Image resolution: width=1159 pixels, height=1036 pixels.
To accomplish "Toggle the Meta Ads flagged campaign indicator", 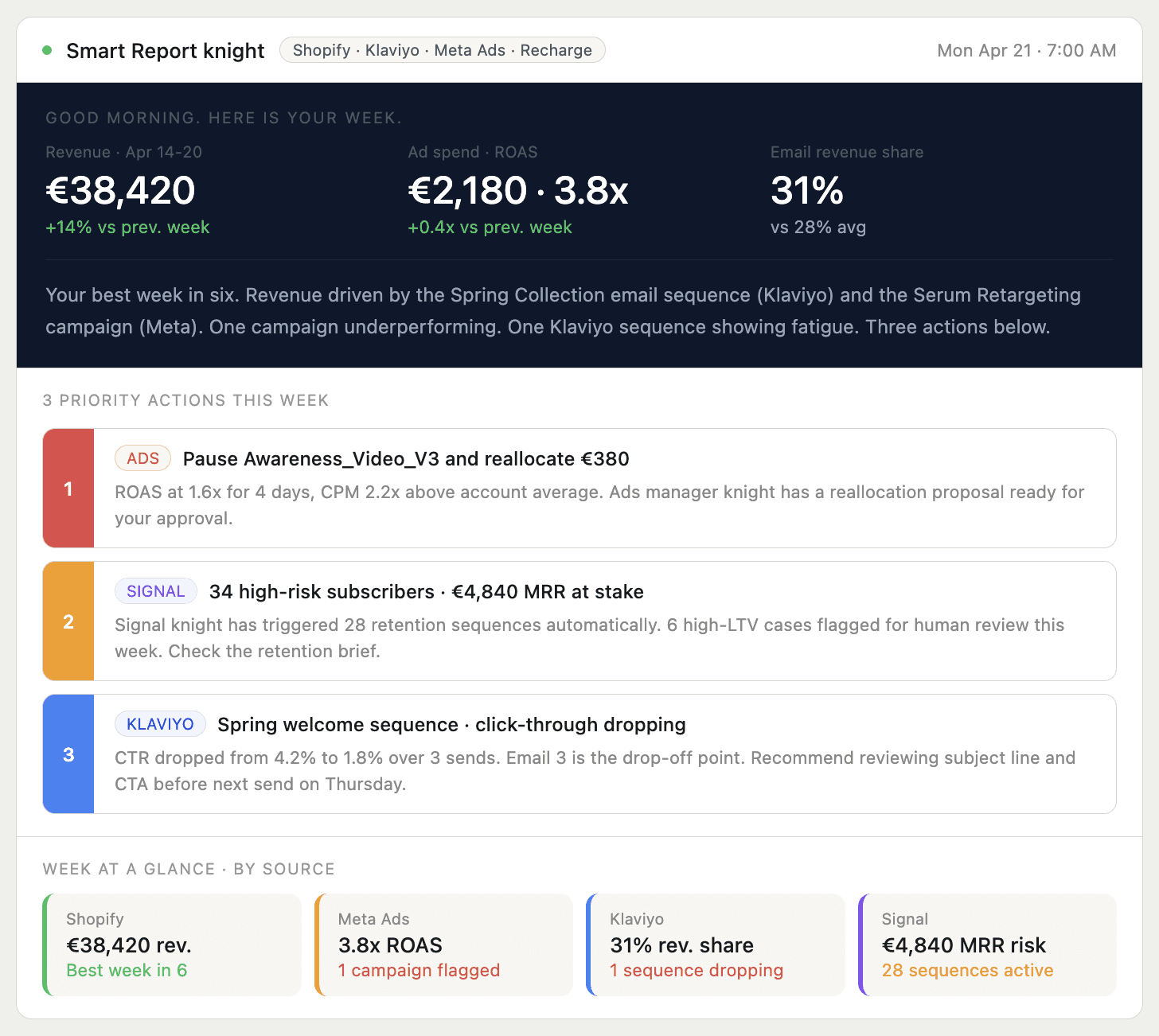I will [x=419, y=971].
